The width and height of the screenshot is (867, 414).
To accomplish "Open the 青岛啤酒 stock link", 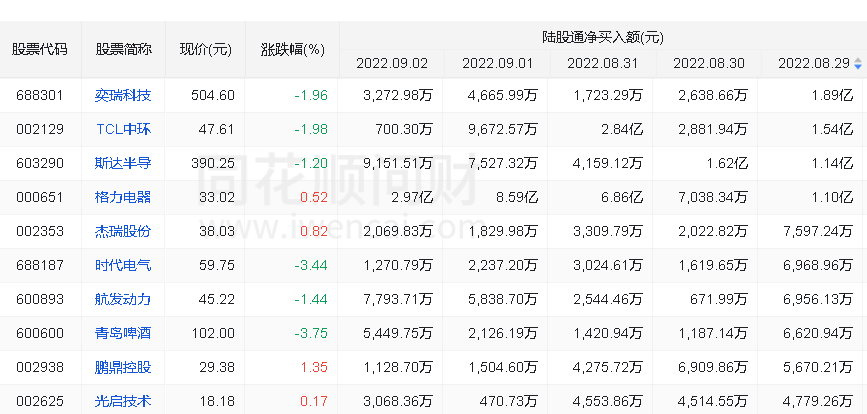I will 123,333.
